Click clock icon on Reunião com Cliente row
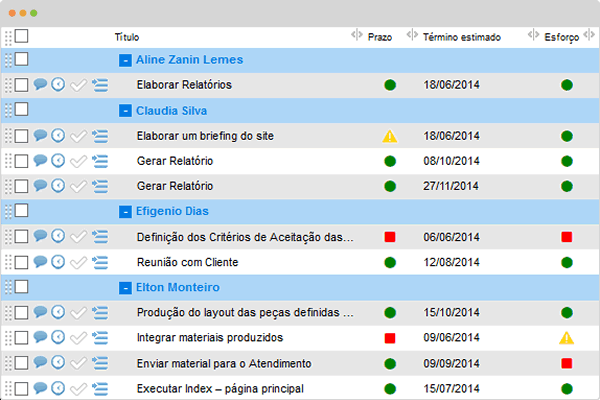Screen dimensions: 600x400 (x=58, y=262)
